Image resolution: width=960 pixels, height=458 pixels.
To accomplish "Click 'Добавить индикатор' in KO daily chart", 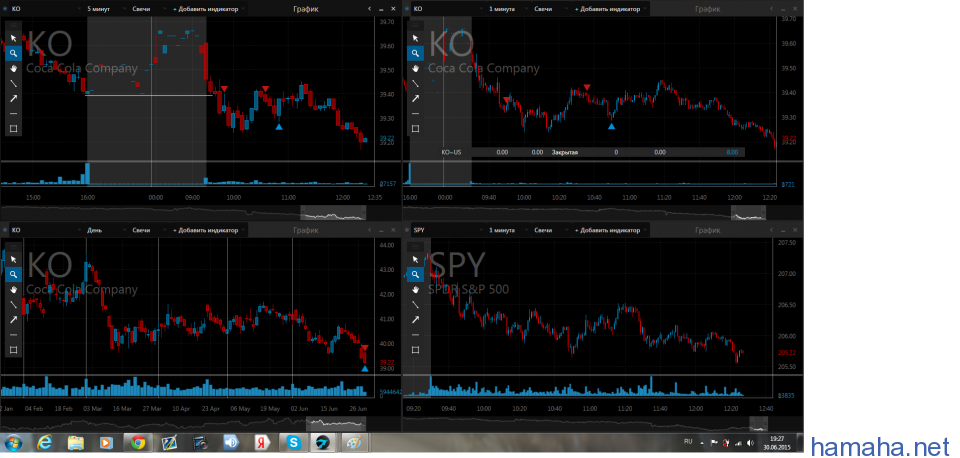I will tap(209, 230).
